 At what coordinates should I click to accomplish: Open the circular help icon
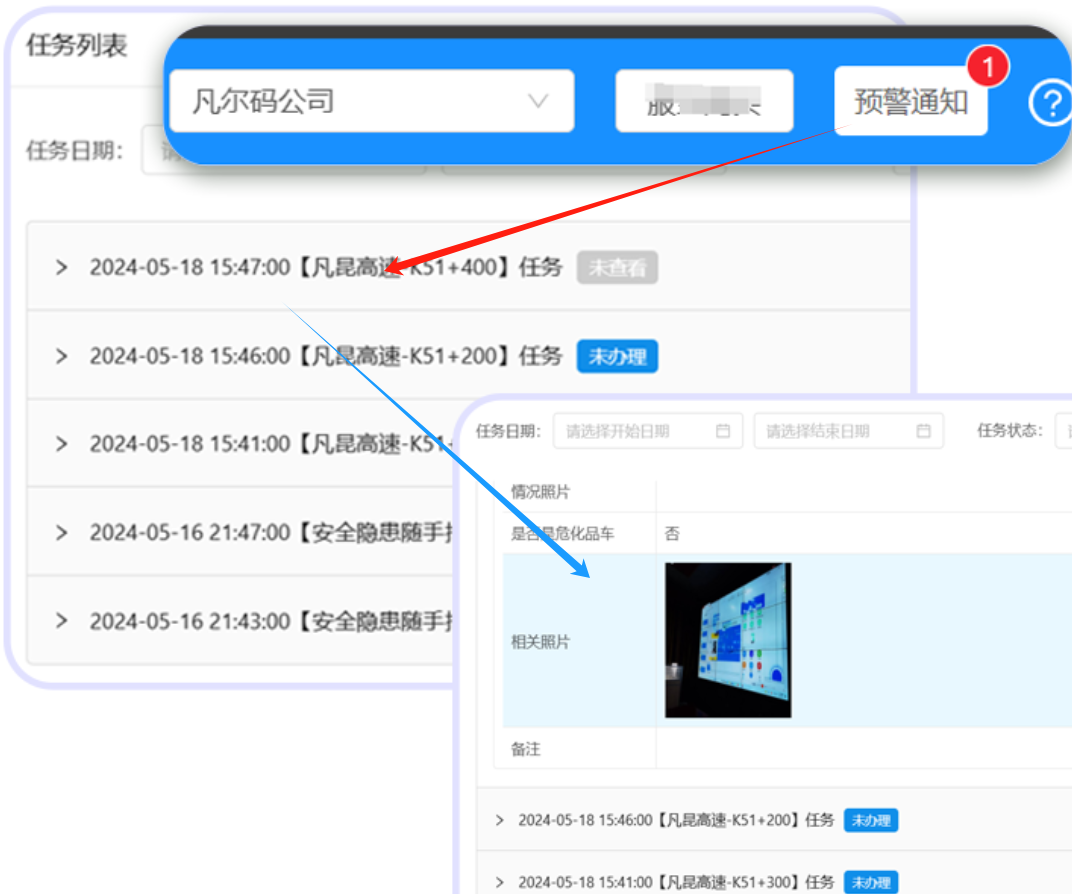(1051, 103)
